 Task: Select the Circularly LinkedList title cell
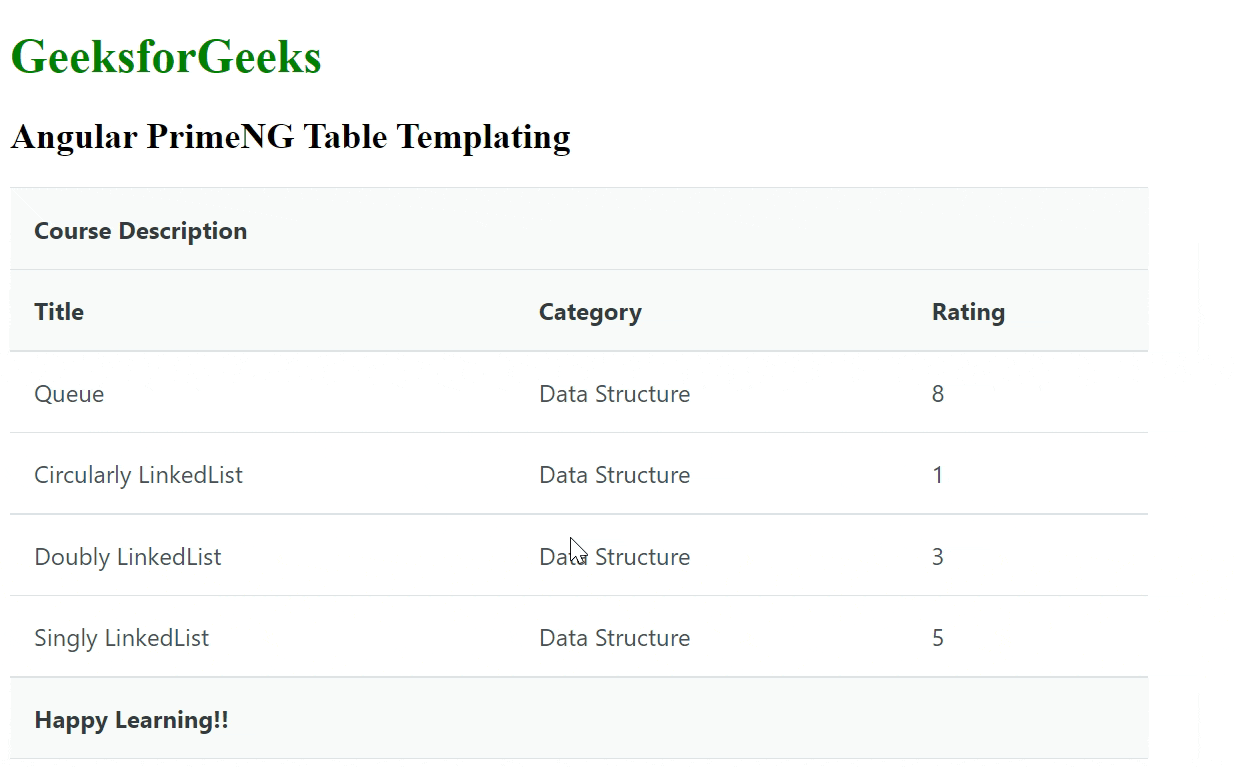[x=138, y=475]
